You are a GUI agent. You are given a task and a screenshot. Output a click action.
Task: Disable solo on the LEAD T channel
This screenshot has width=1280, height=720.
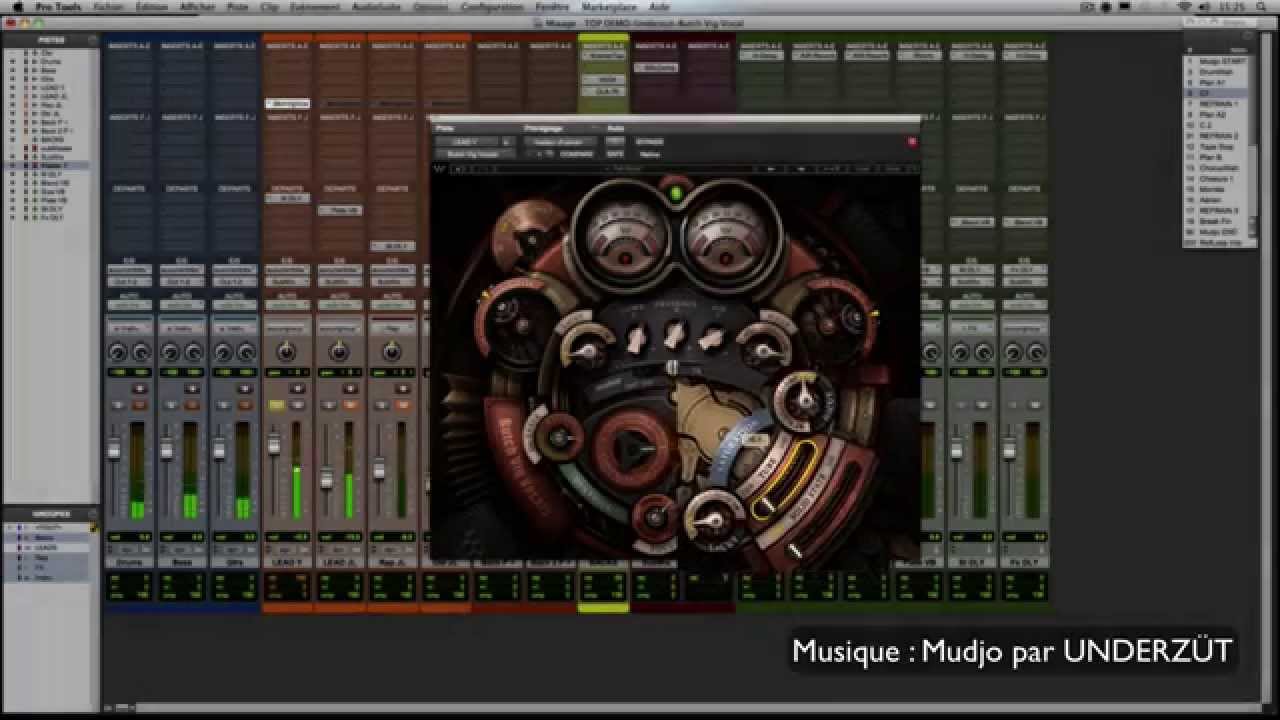[278, 405]
